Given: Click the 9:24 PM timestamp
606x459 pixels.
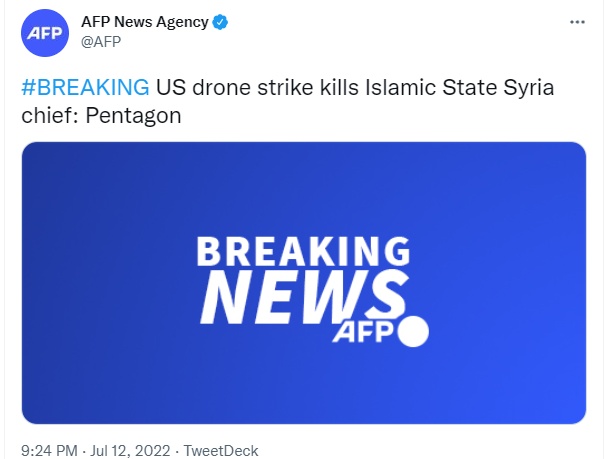Looking at the screenshot, I should (x=50, y=450).
